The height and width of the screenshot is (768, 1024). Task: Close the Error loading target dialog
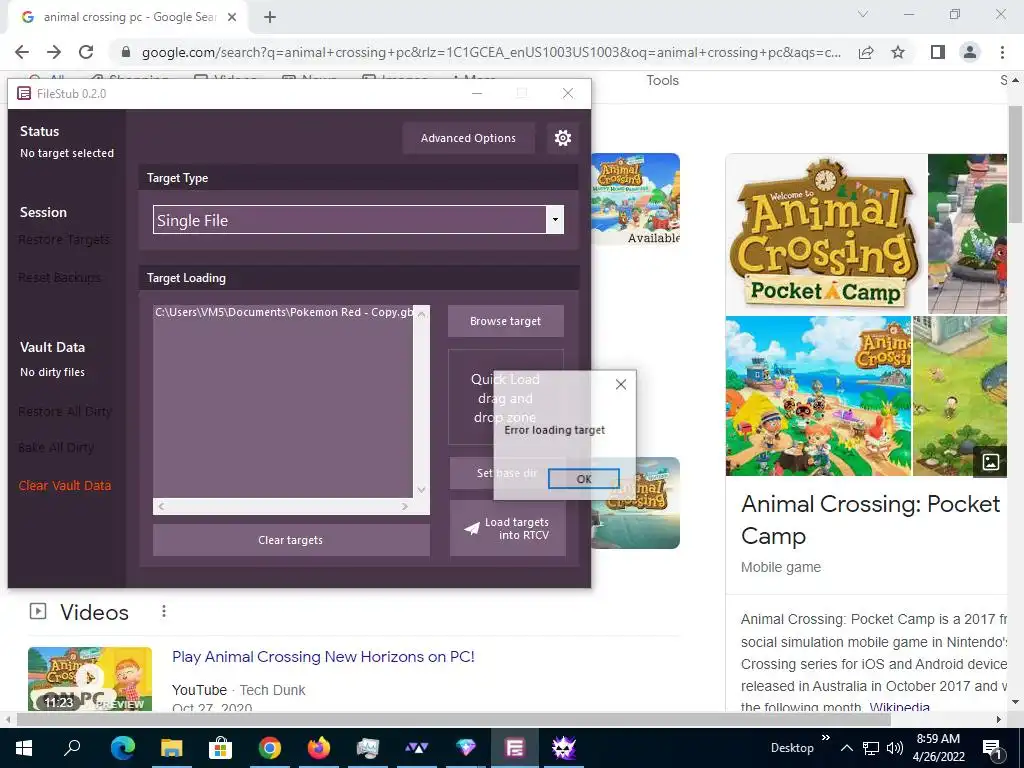coord(621,384)
